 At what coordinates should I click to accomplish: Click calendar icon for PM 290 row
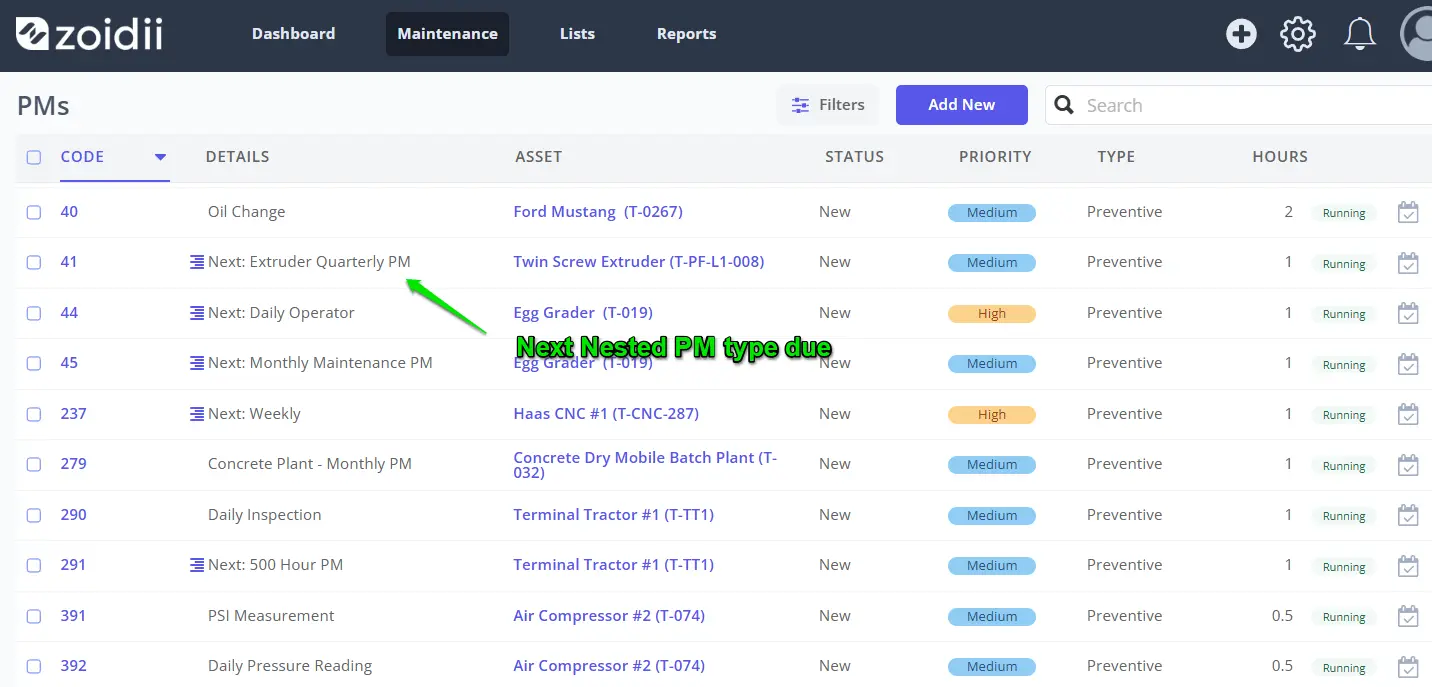[x=1408, y=515]
